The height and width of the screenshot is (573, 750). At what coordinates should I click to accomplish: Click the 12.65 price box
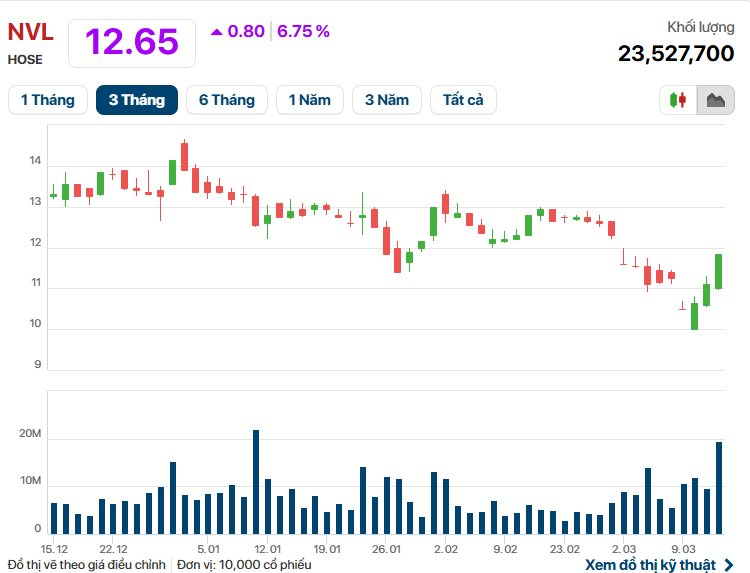131,42
